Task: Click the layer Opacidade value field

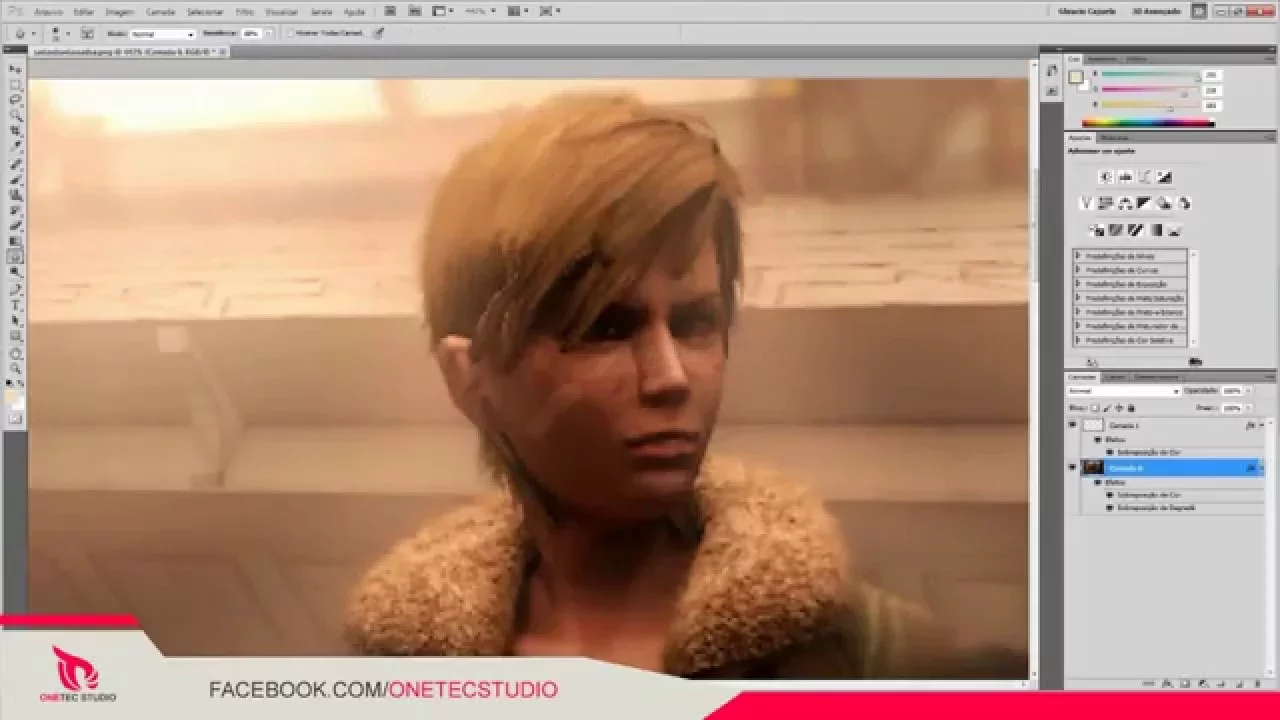Action: point(1230,391)
